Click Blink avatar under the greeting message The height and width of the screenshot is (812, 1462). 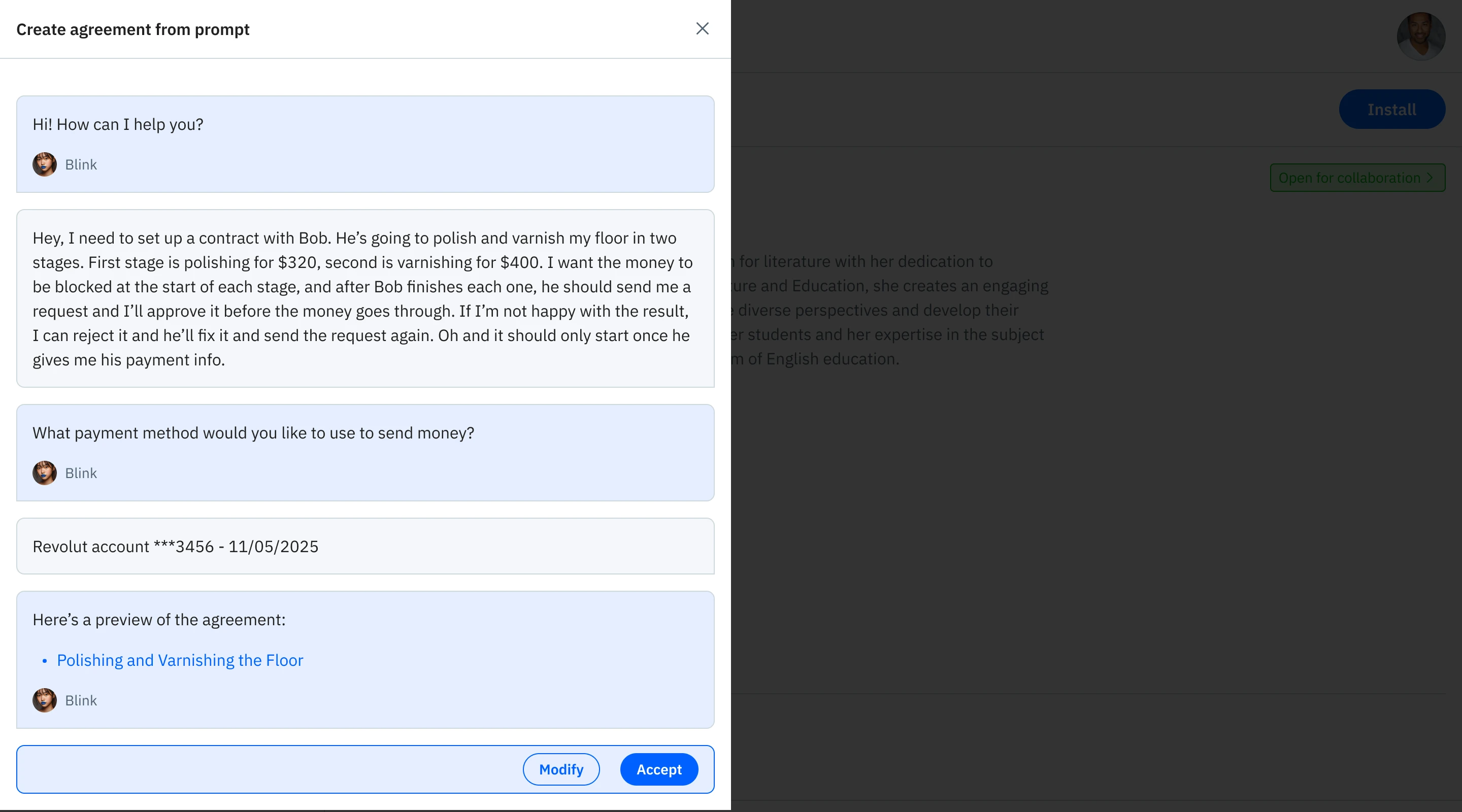click(44, 164)
